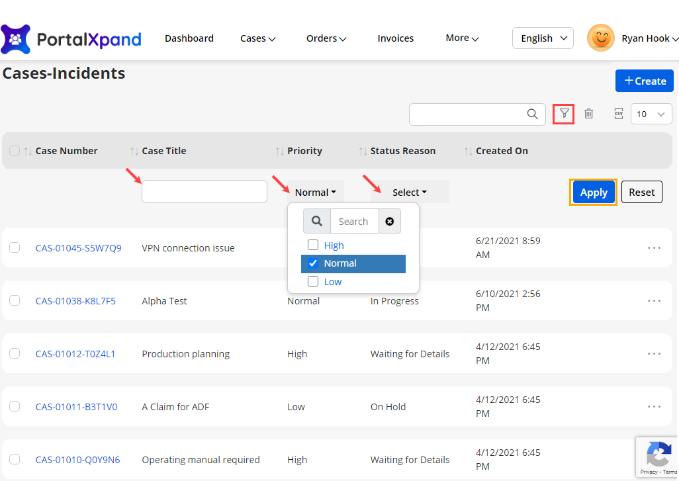Open Ryan Hook's profile avatar
The image size is (679, 481).
coord(600,38)
